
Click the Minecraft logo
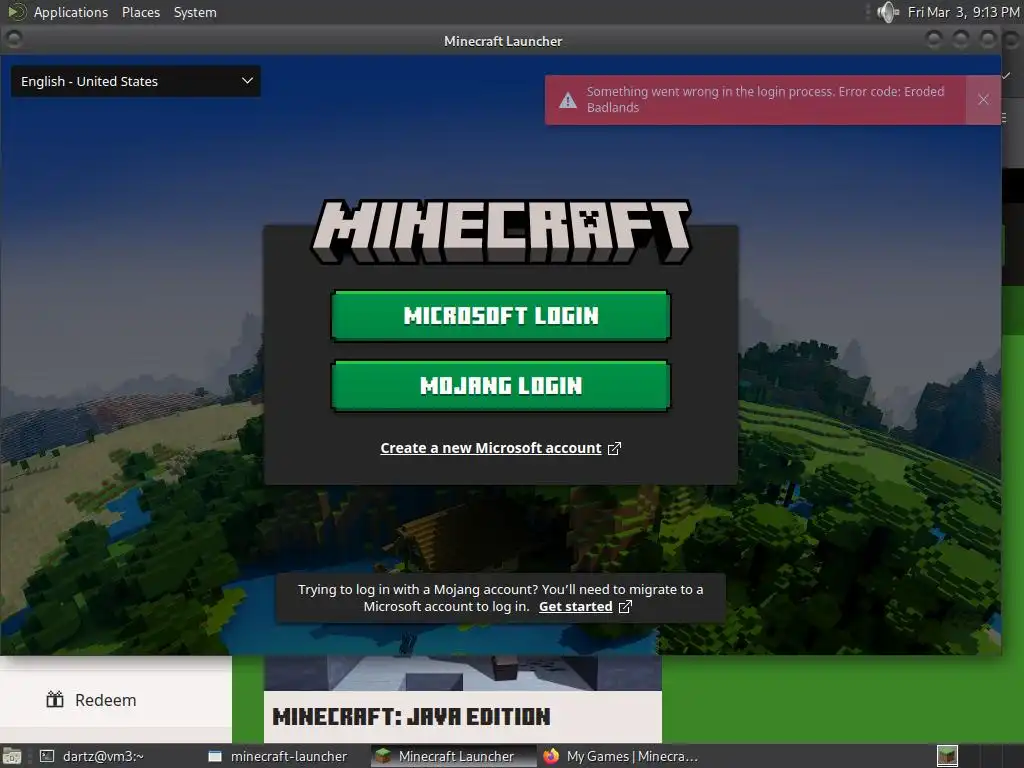[501, 232]
